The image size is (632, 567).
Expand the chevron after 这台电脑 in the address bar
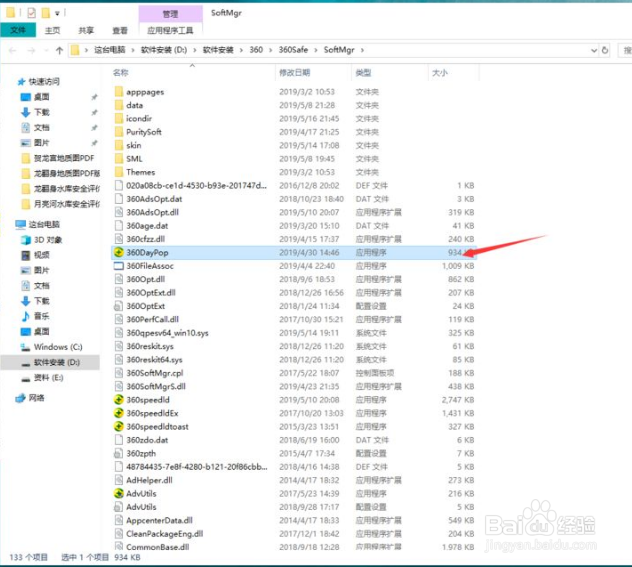(x=133, y=50)
